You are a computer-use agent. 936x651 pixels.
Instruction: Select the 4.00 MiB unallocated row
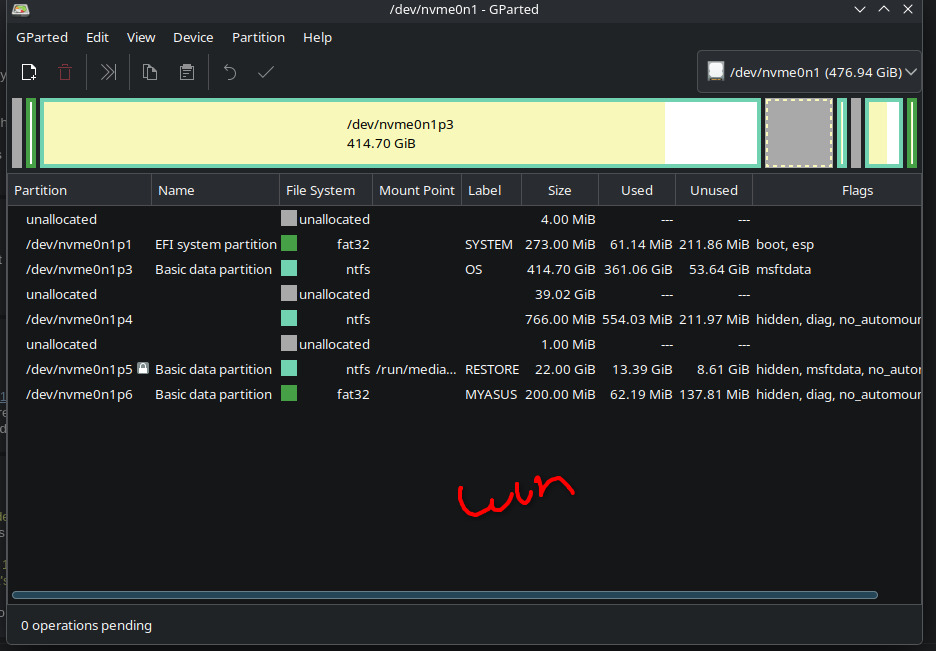coord(464,219)
